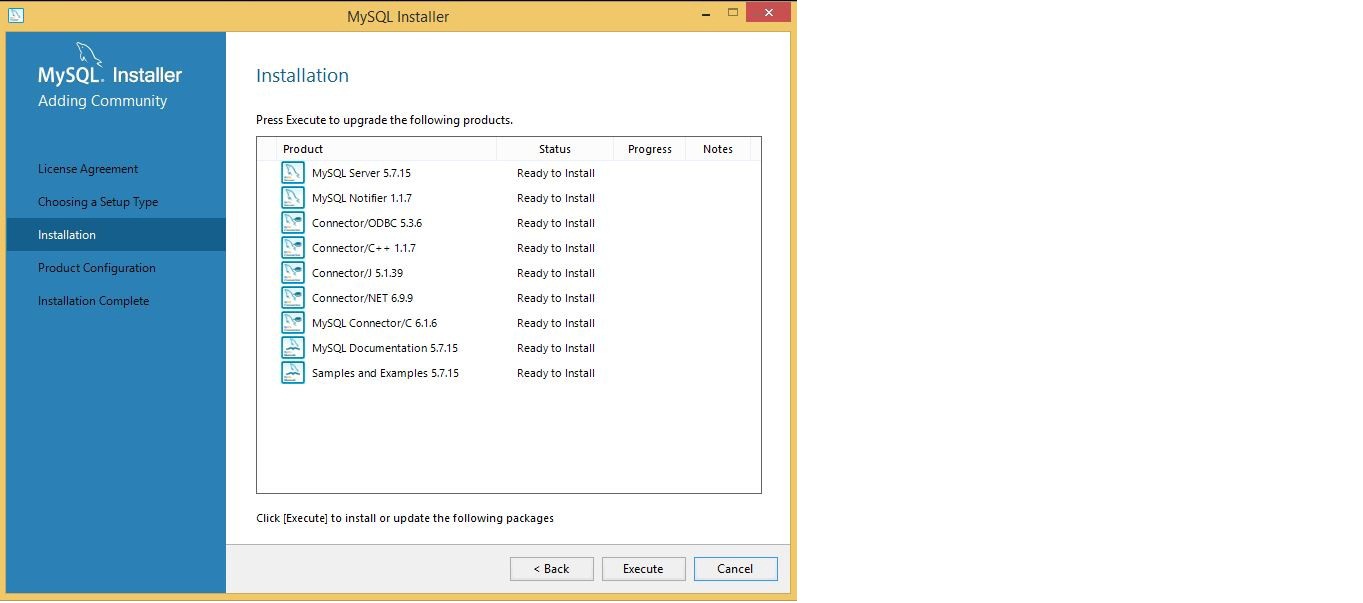Click the MySQL Documentation 5.7.15 icon
The width and height of the screenshot is (1363, 603).
coord(293,348)
